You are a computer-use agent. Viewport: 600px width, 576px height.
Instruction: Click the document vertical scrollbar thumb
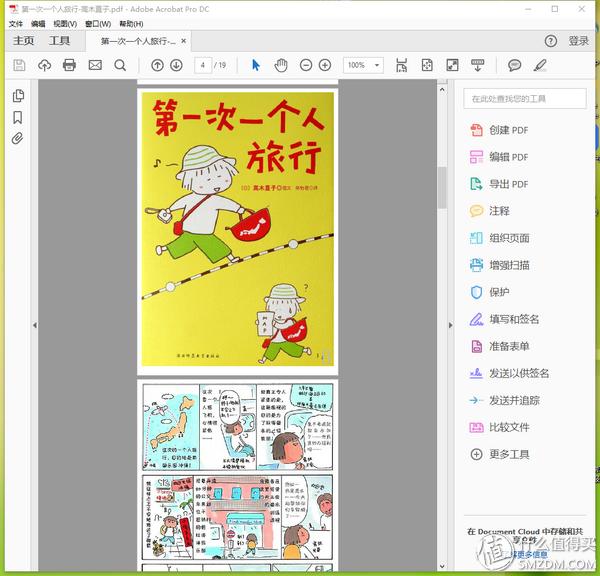click(x=442, y=188)
